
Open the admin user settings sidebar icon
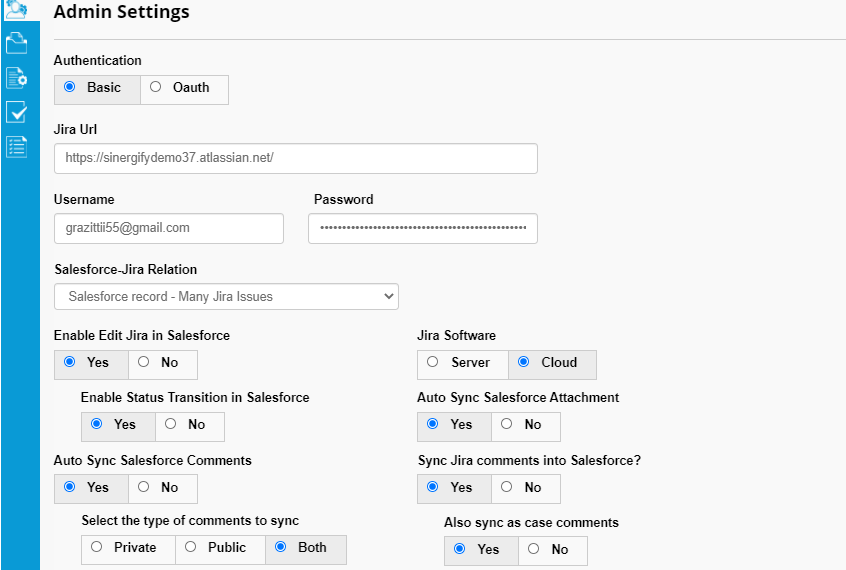pos(16,9)
